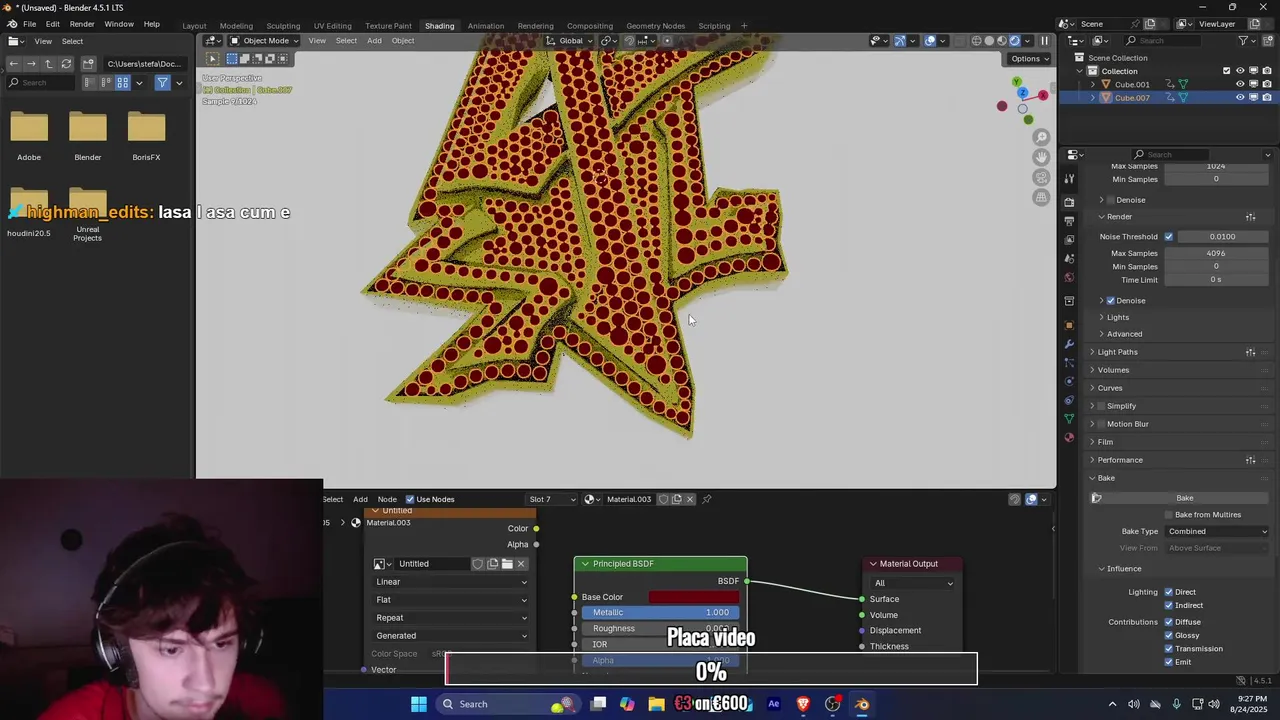Expand the Performance panel

1119,460
